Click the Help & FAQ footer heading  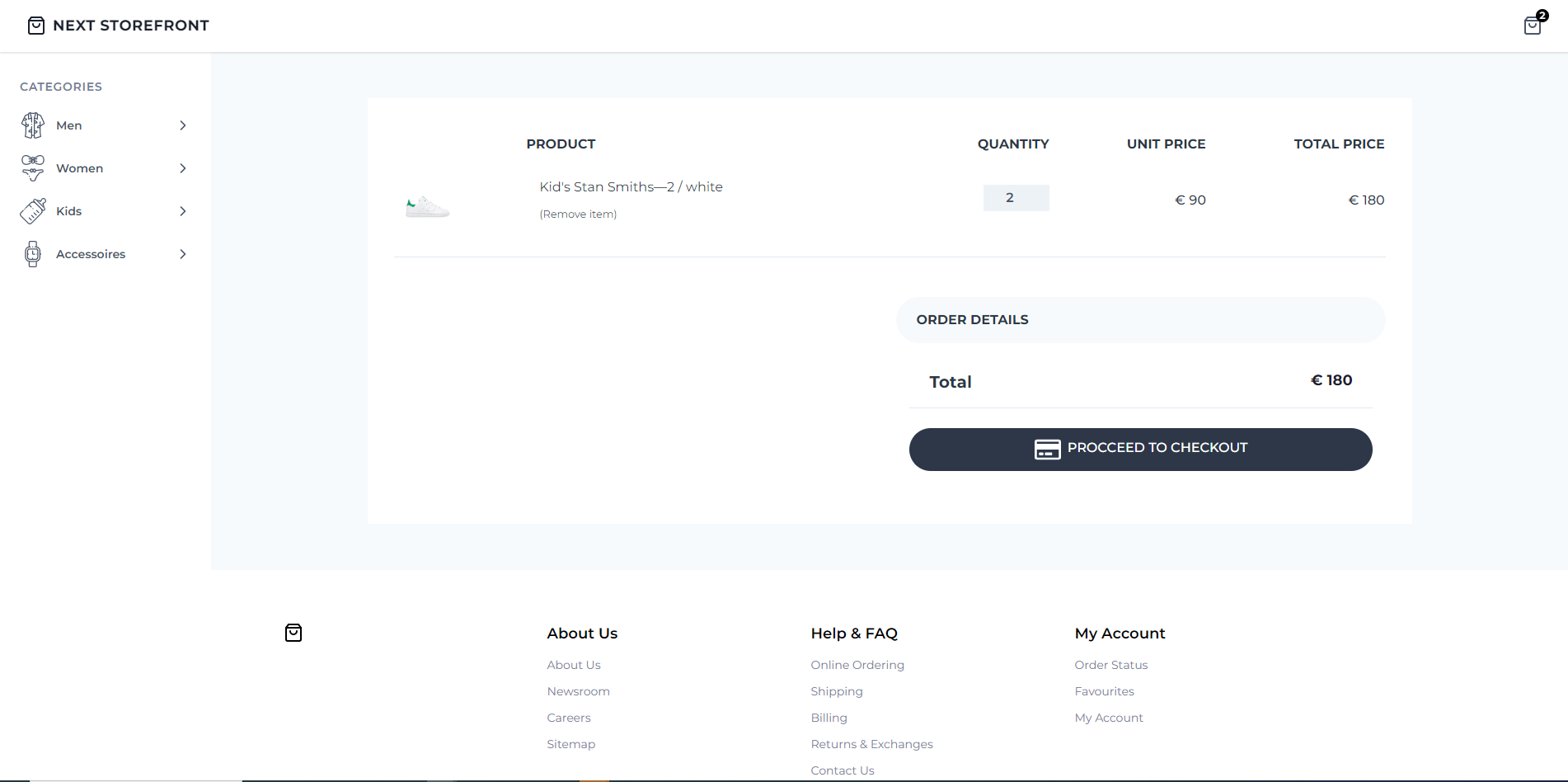[x=854, y=634]
